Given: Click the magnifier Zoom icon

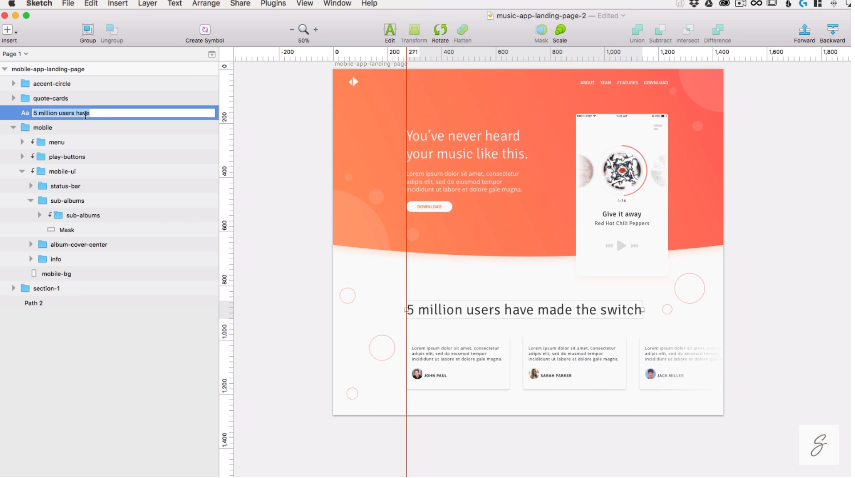Looking at the screenshot, I should 303,29.
